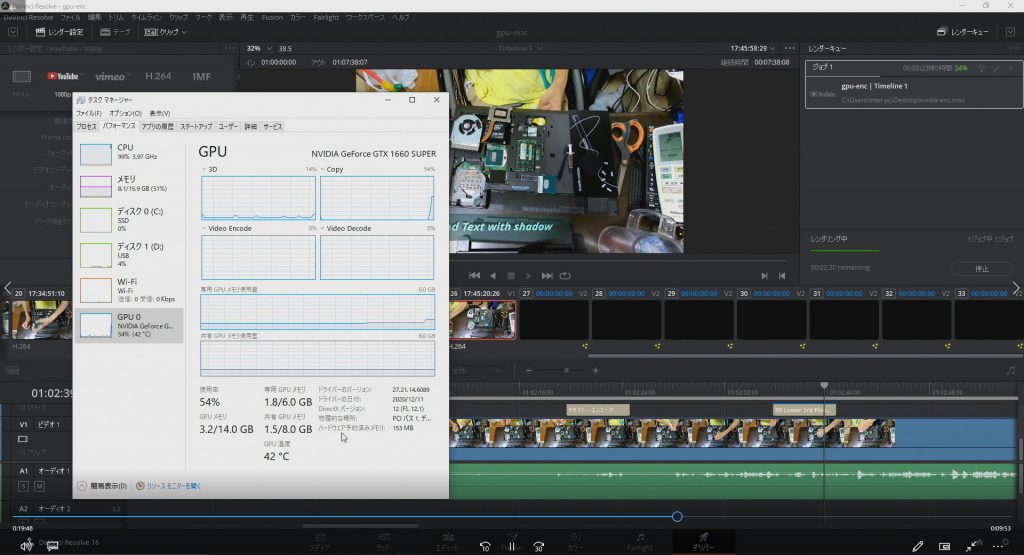
Task: Click the forward 30 seconds icon
Action: (538, 546)
